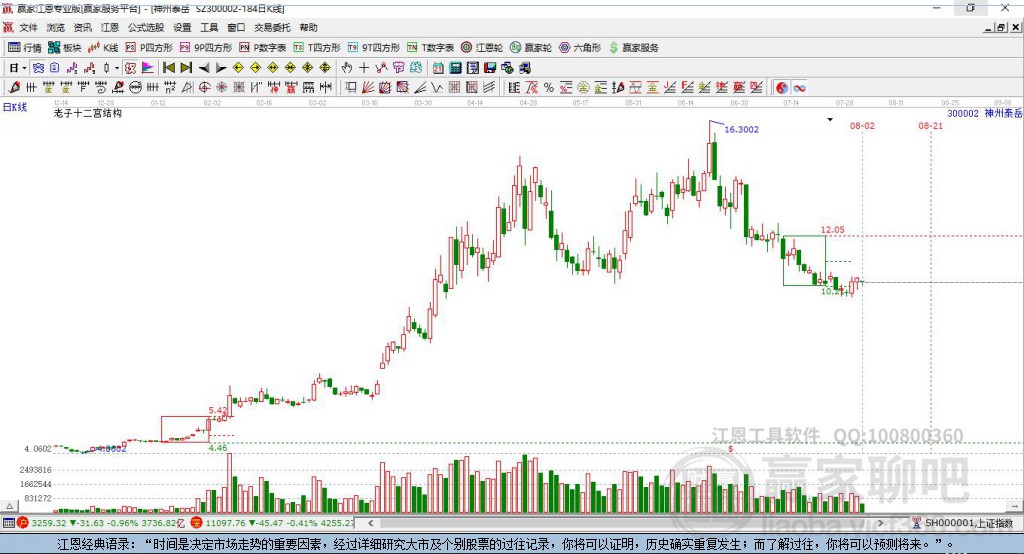The width and height of the screenshot is (1024, 554).
Task: Toggle the colorful flag chart icon
Action: [148, 68]
